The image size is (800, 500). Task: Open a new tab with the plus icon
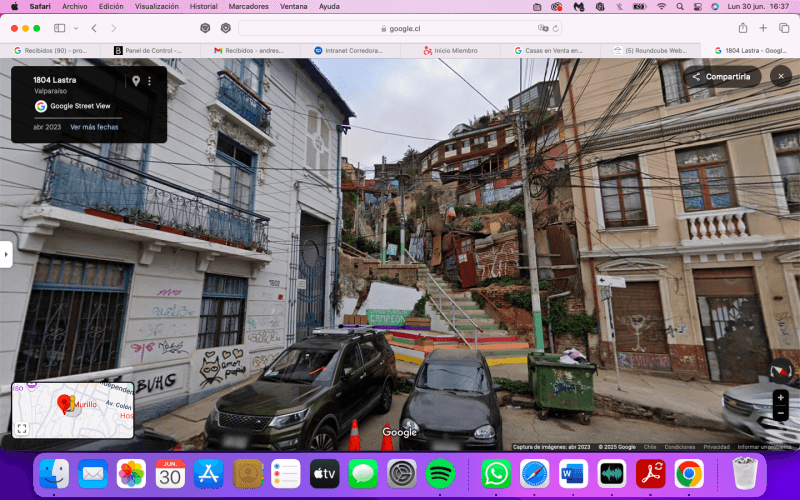763,28
